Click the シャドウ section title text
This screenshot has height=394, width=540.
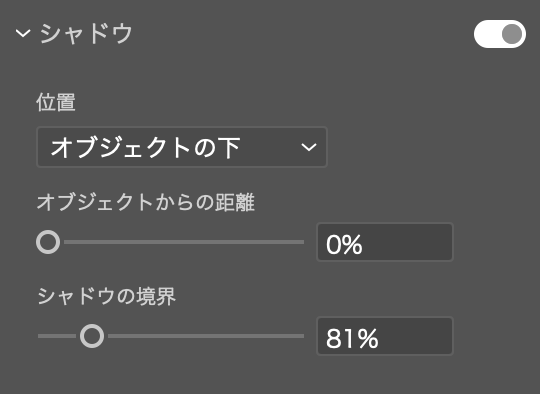tap(86, 33)
